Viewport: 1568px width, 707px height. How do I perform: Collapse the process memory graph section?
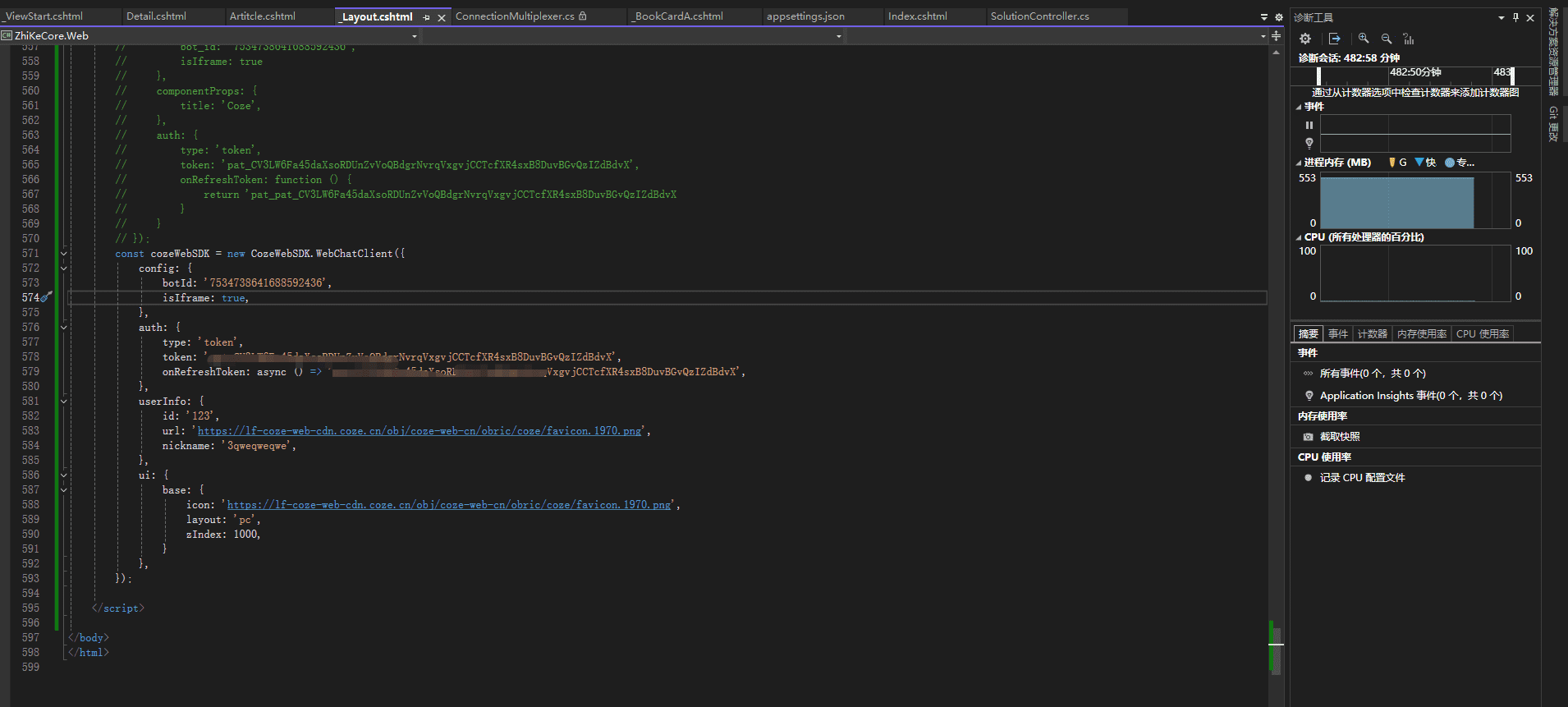pos(1299,163)
